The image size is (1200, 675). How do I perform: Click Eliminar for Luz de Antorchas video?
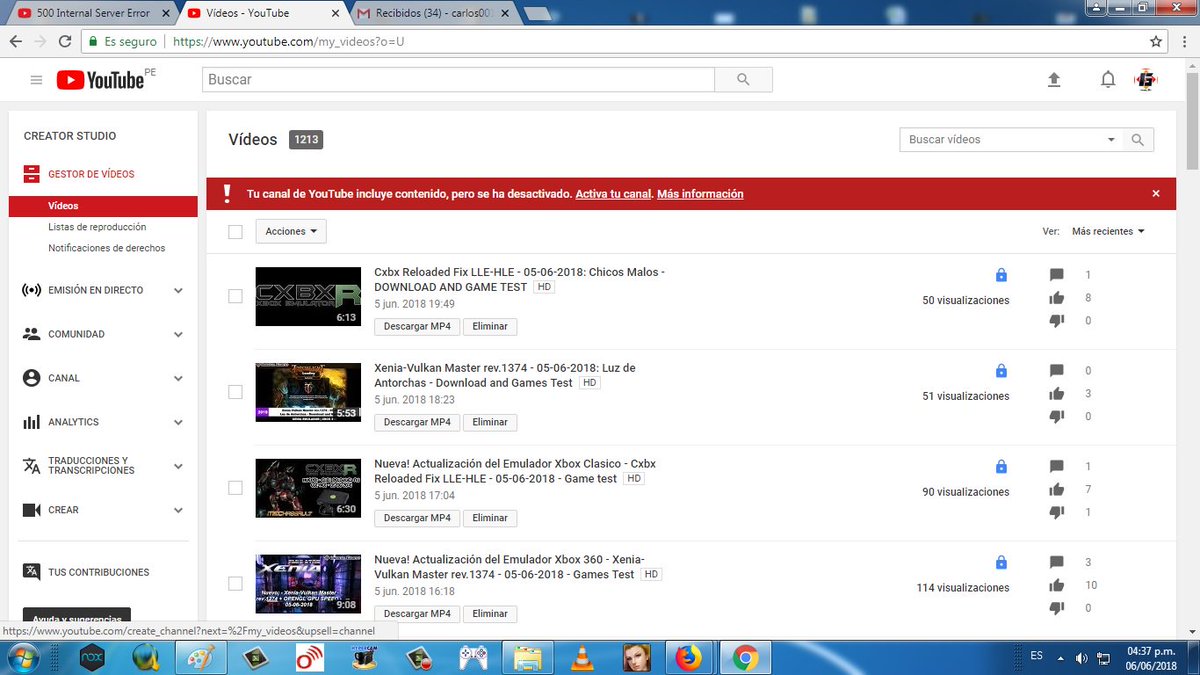[x=490, y=422]
